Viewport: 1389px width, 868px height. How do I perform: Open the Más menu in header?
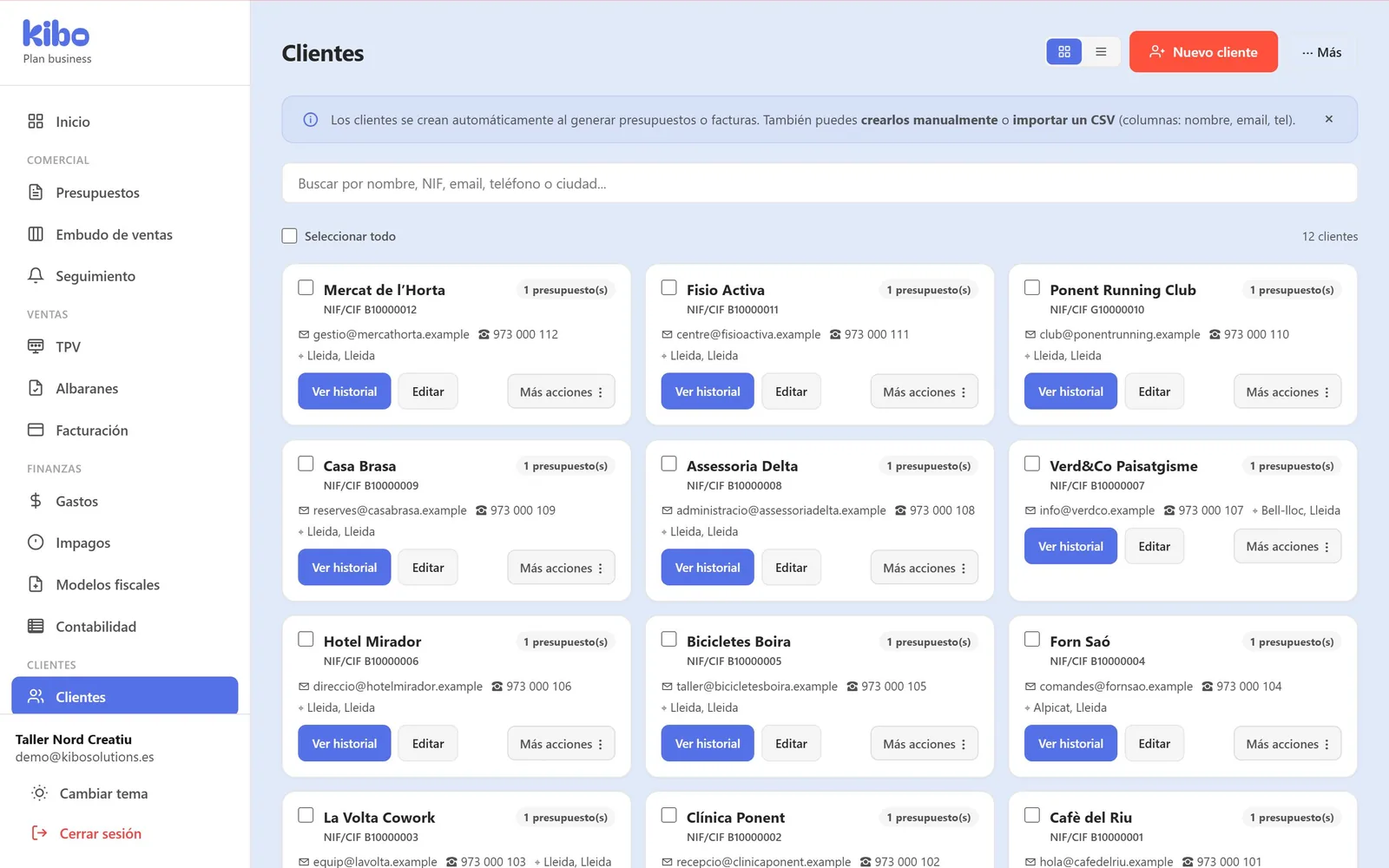[1322, 52]
